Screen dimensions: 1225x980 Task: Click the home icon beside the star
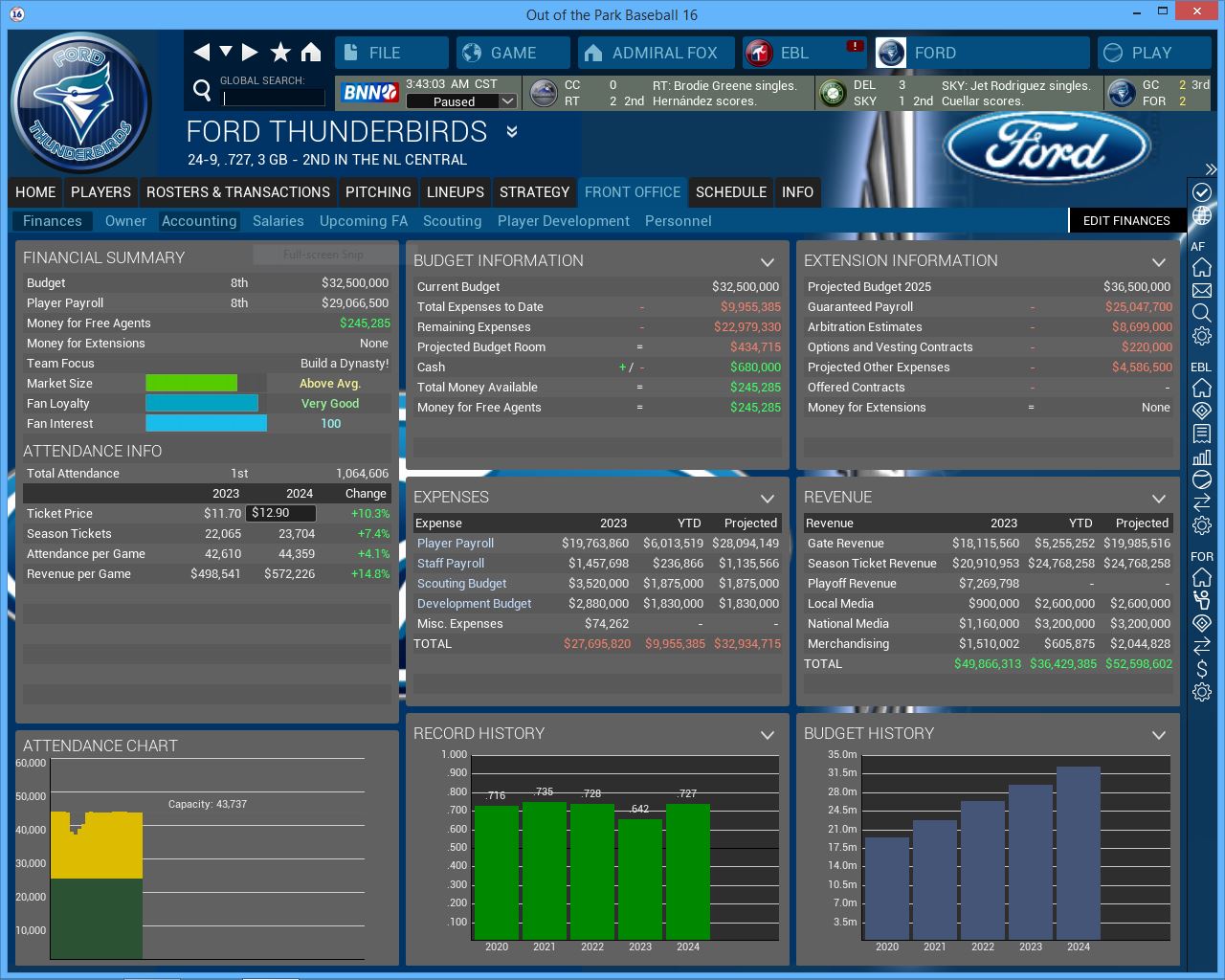click(x=311, y=53)
